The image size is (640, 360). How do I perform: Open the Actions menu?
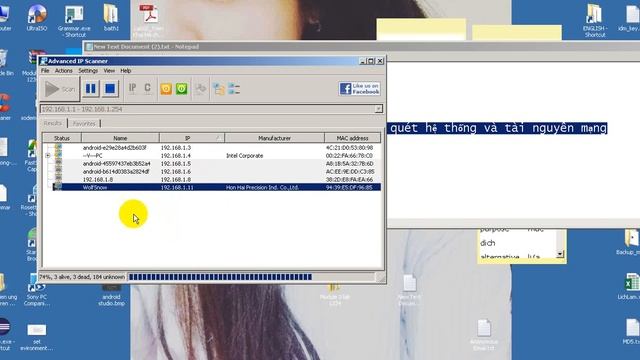pos(63,71)
